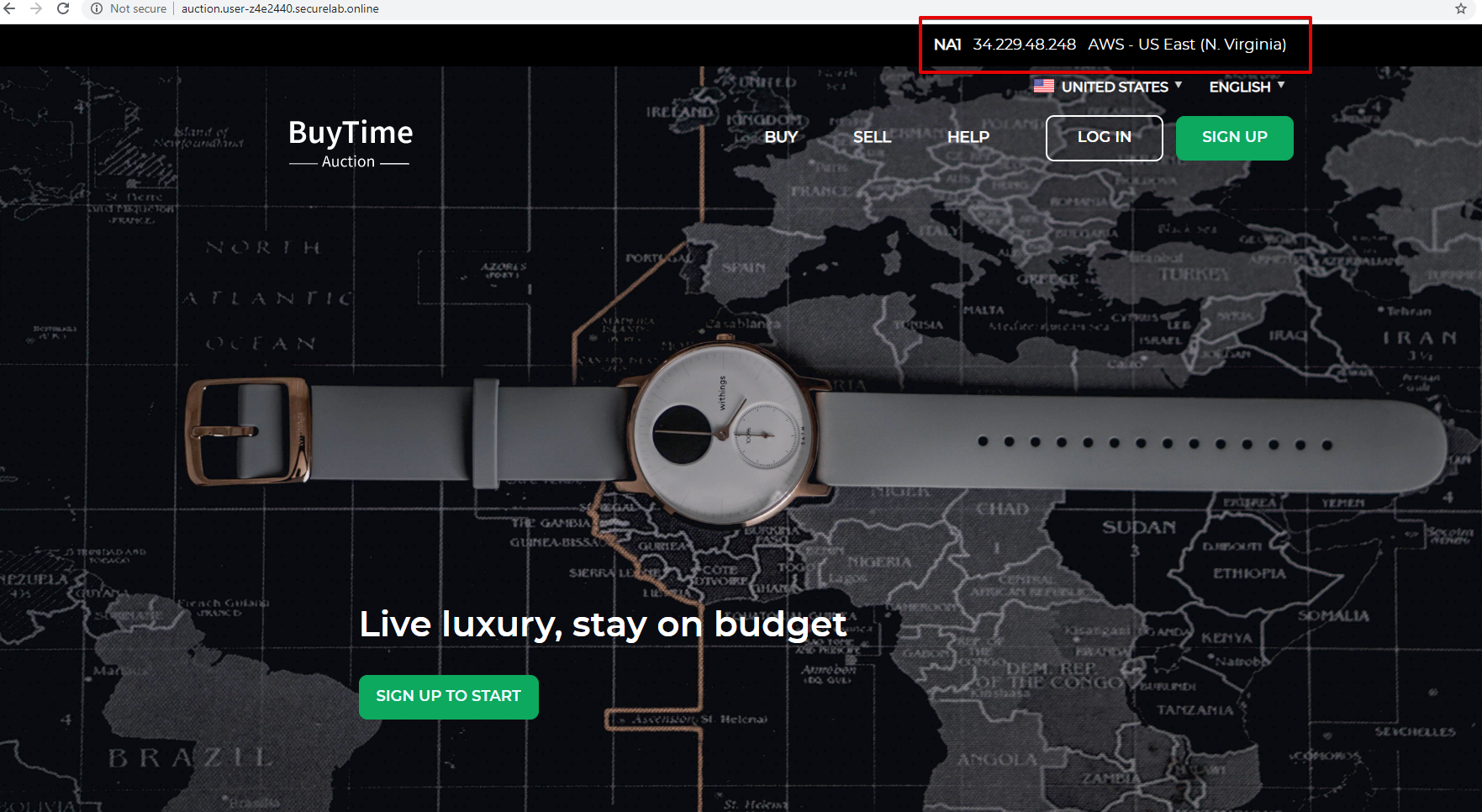The image size is (1482, 812).
Task: Click the browser back arrow
Action: pyautogui.click(x=10, y=8)
